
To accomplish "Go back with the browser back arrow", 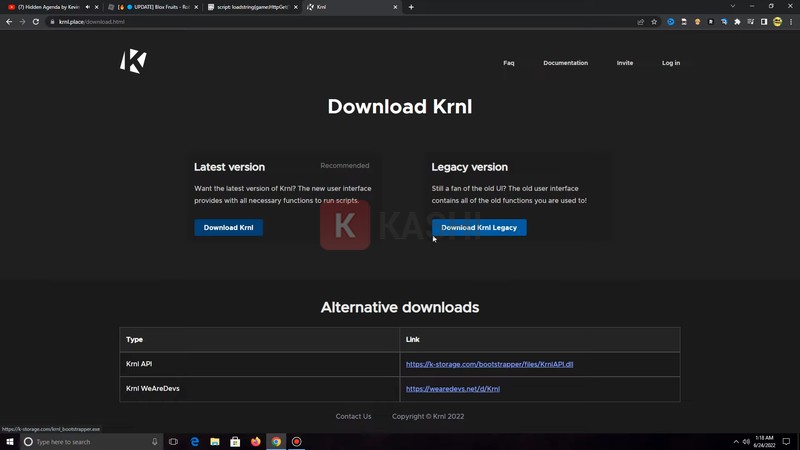I will 9,22.
